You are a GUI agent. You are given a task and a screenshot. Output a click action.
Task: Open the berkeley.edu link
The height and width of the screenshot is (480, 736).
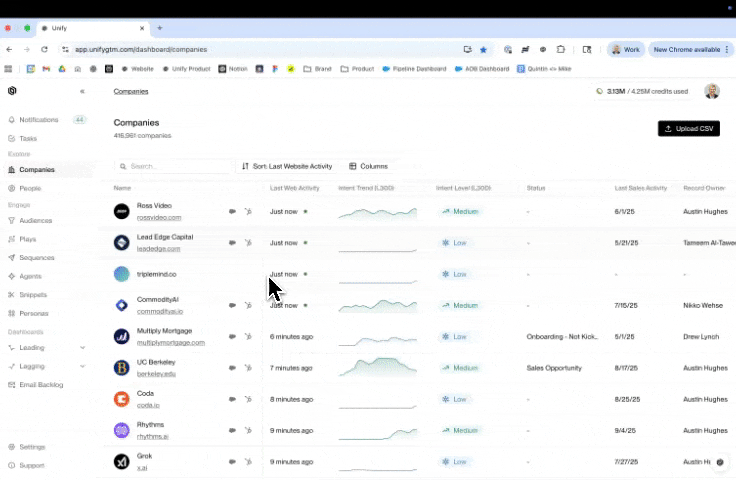coord(156,374)
